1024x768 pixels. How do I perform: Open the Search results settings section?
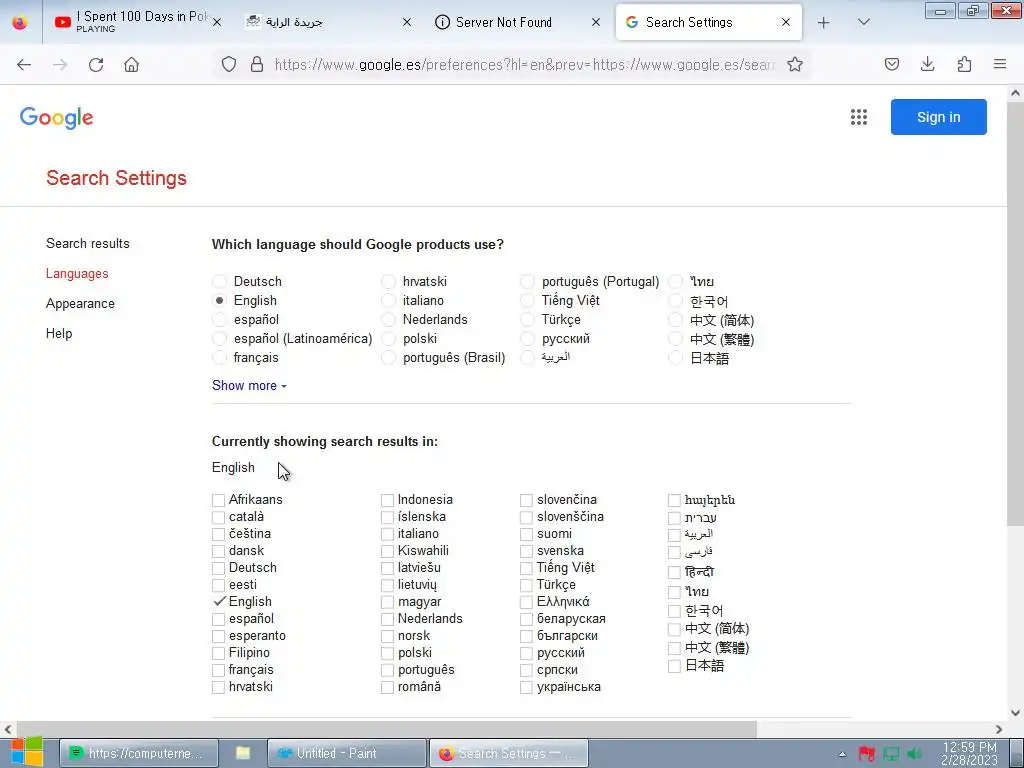pos(88,244)
